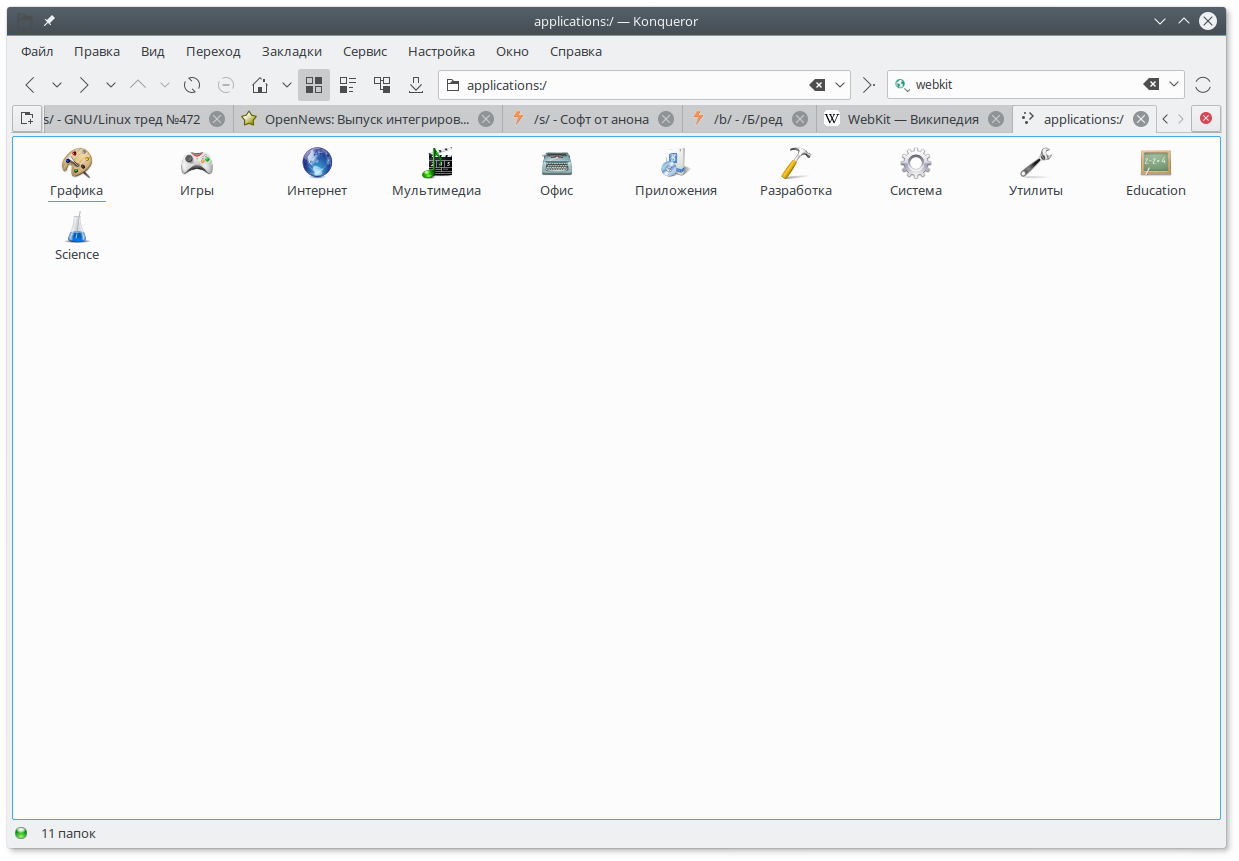Switch to Icons view mode
The width and height of the screenshot is (1239, 861).
click(314, 85)
